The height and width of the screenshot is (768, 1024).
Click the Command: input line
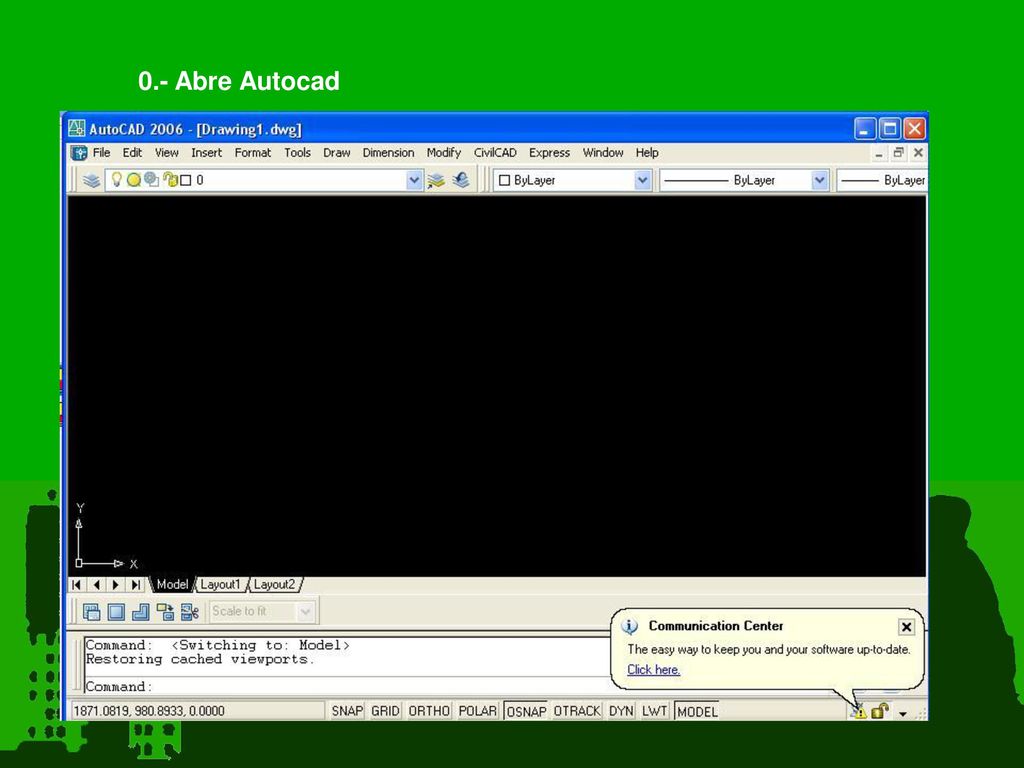click(346, 686)
